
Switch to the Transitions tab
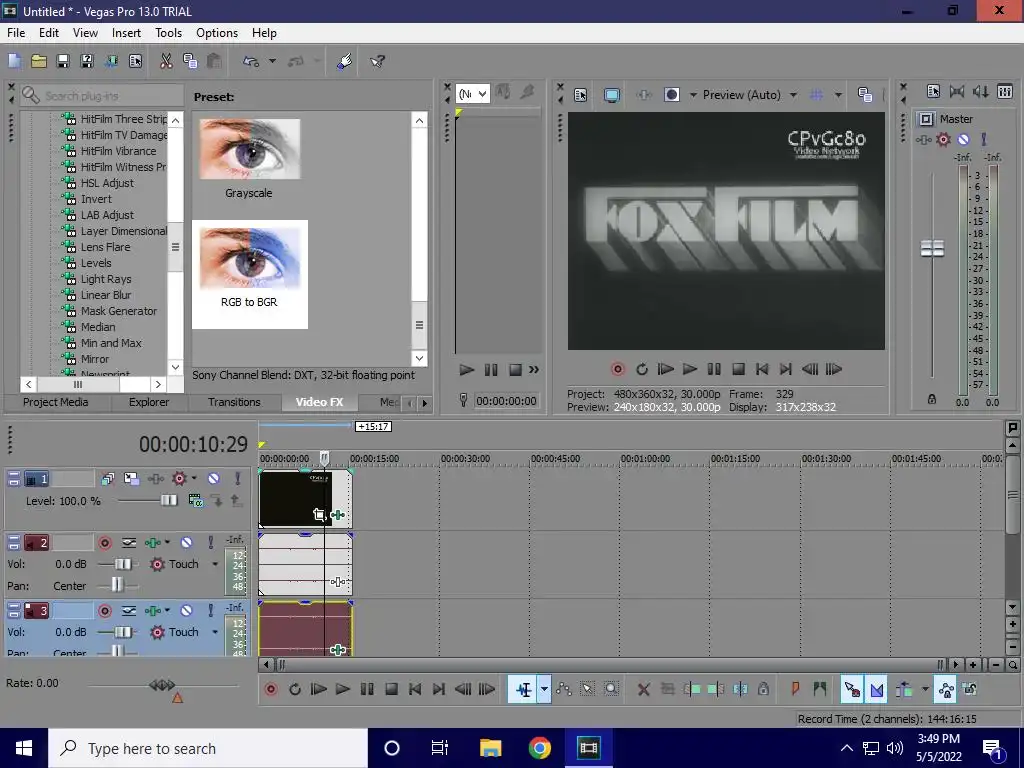[x=234, y=402]
